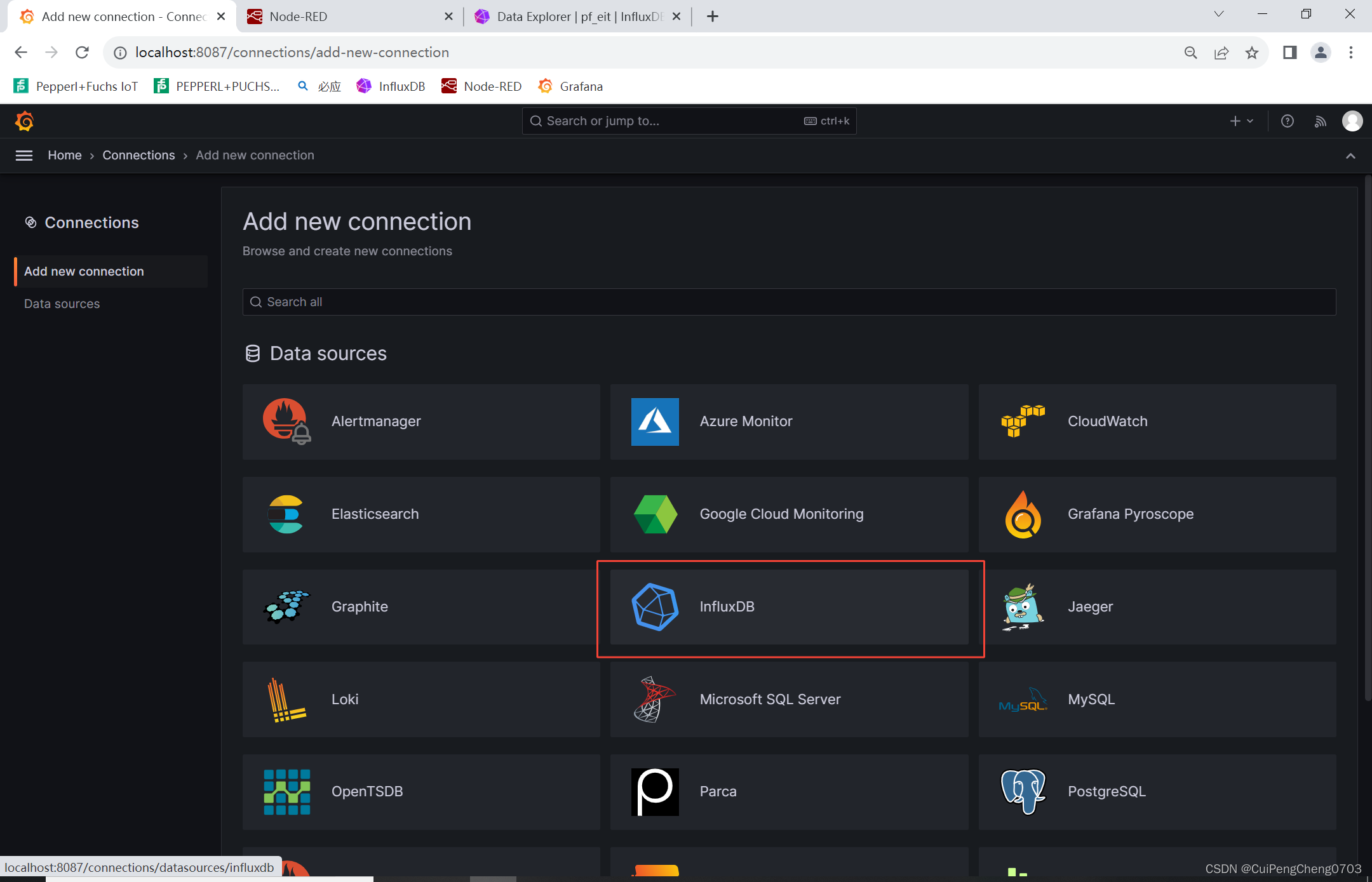Open the Pepperl+Fuchs IoT bookmark
The height and width of the screenshot is (882, 1372).
pos(76,86)
